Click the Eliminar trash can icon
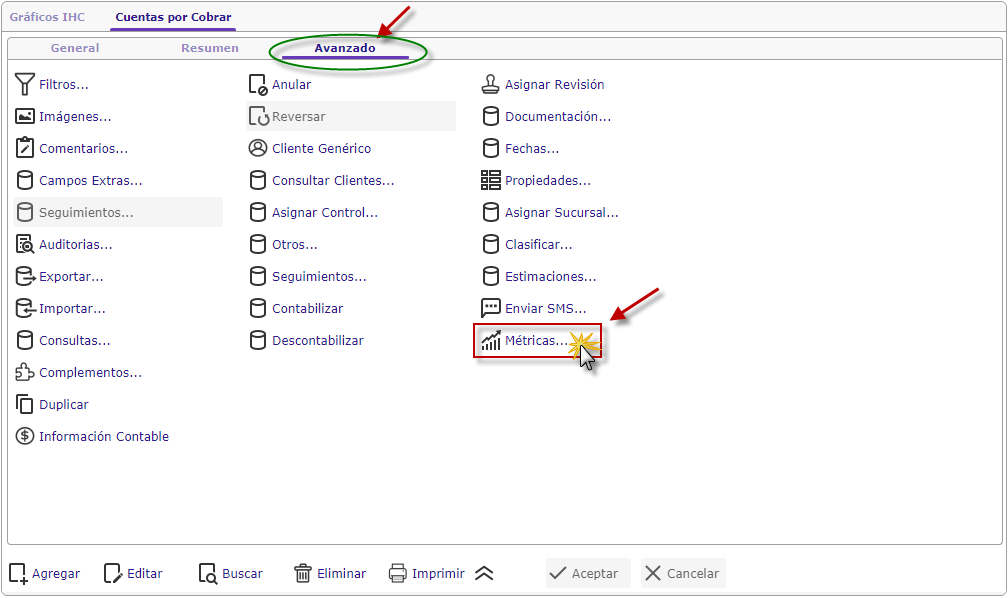 [303, 574]
